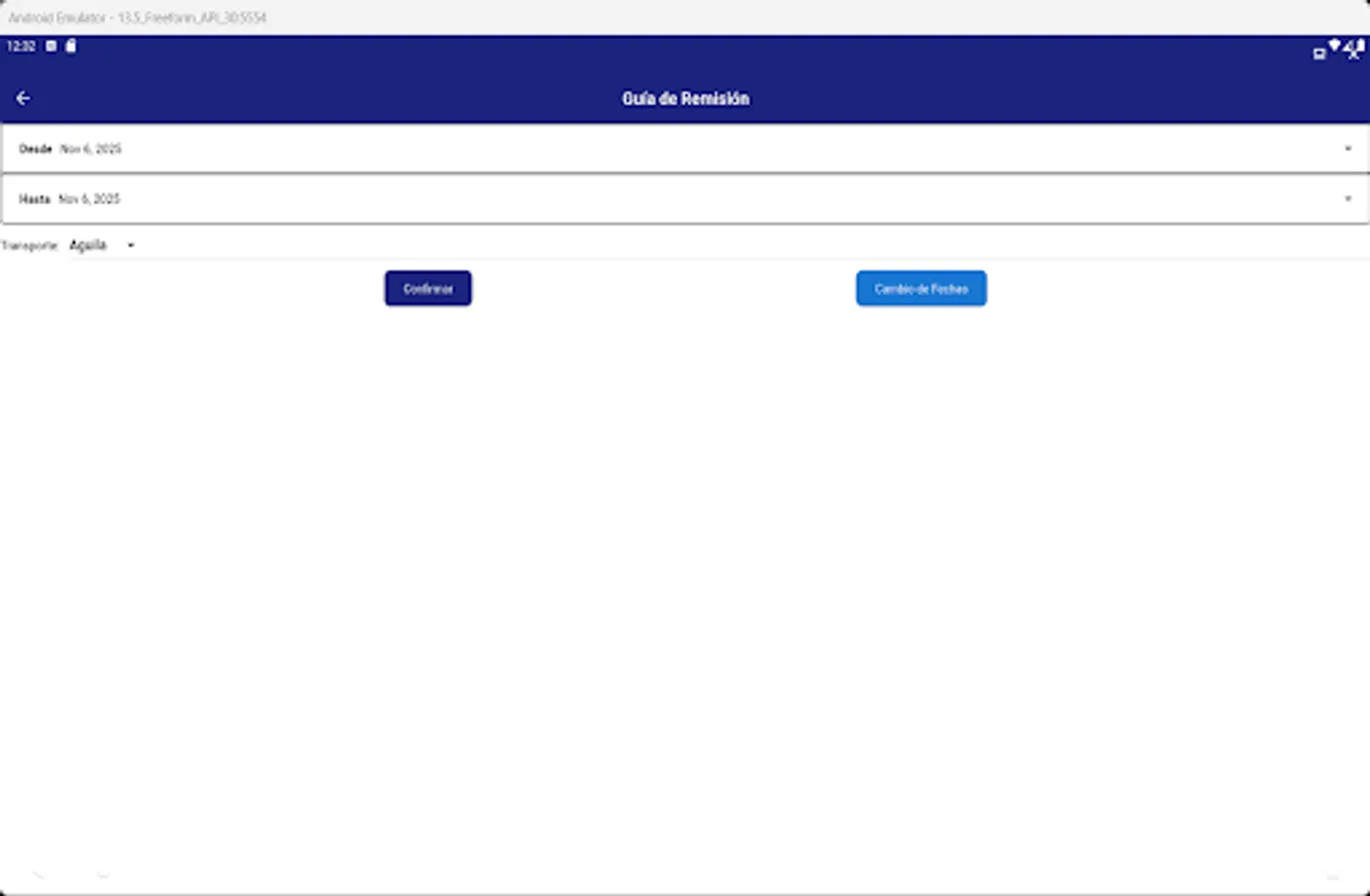
Task: Click the Desde date value Nov 6, 2025
Action: (91, 147)
